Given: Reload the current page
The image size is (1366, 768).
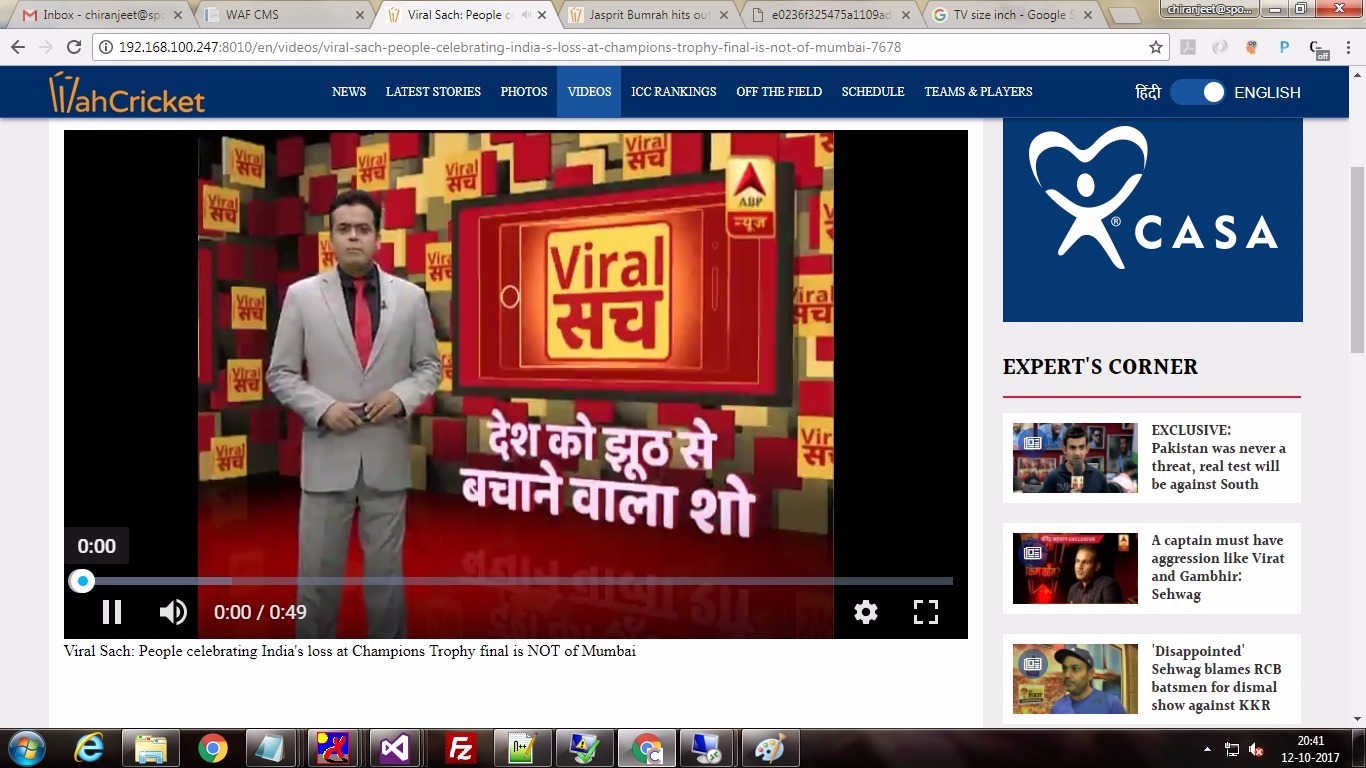Looking at the screenshot, I should (x=74, y=46).
